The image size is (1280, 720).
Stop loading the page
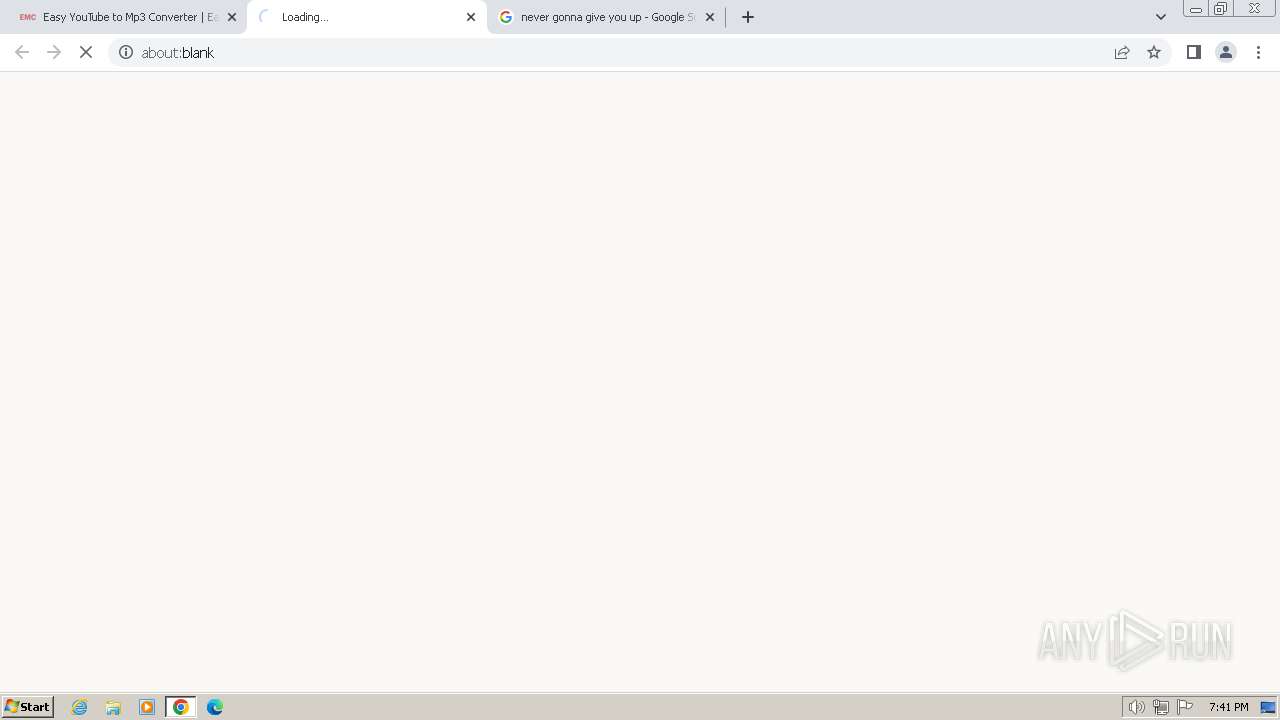pyautogui.click(x=86, y=52)
